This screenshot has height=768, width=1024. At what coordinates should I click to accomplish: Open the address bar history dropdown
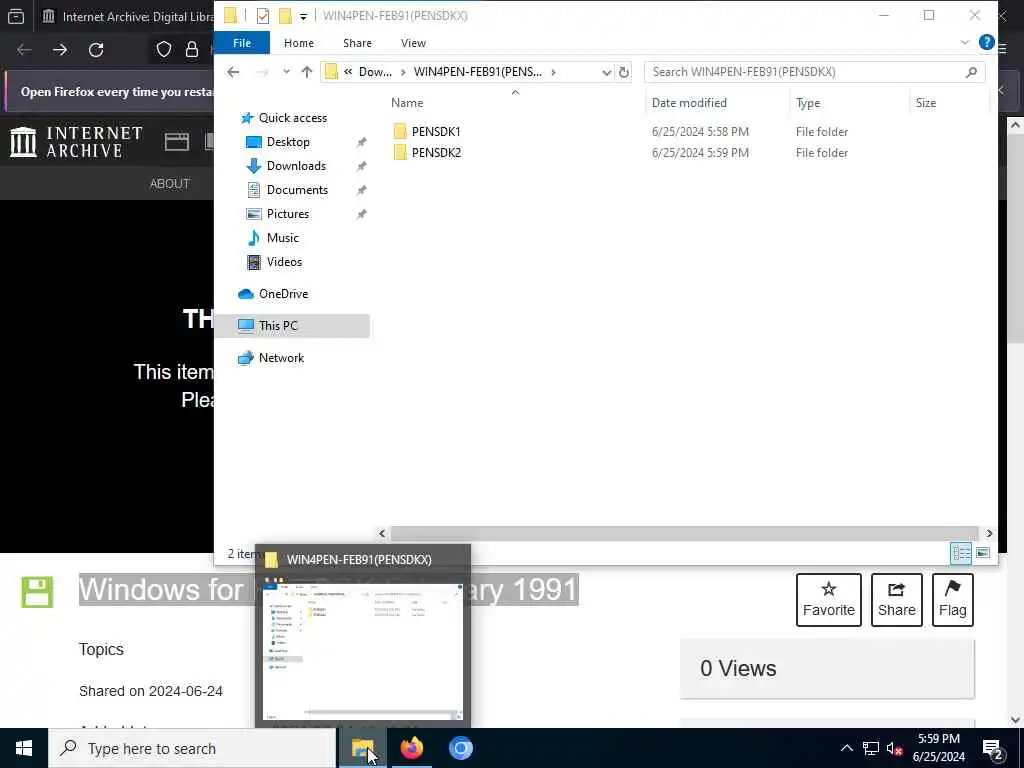[x=606, y=72]
